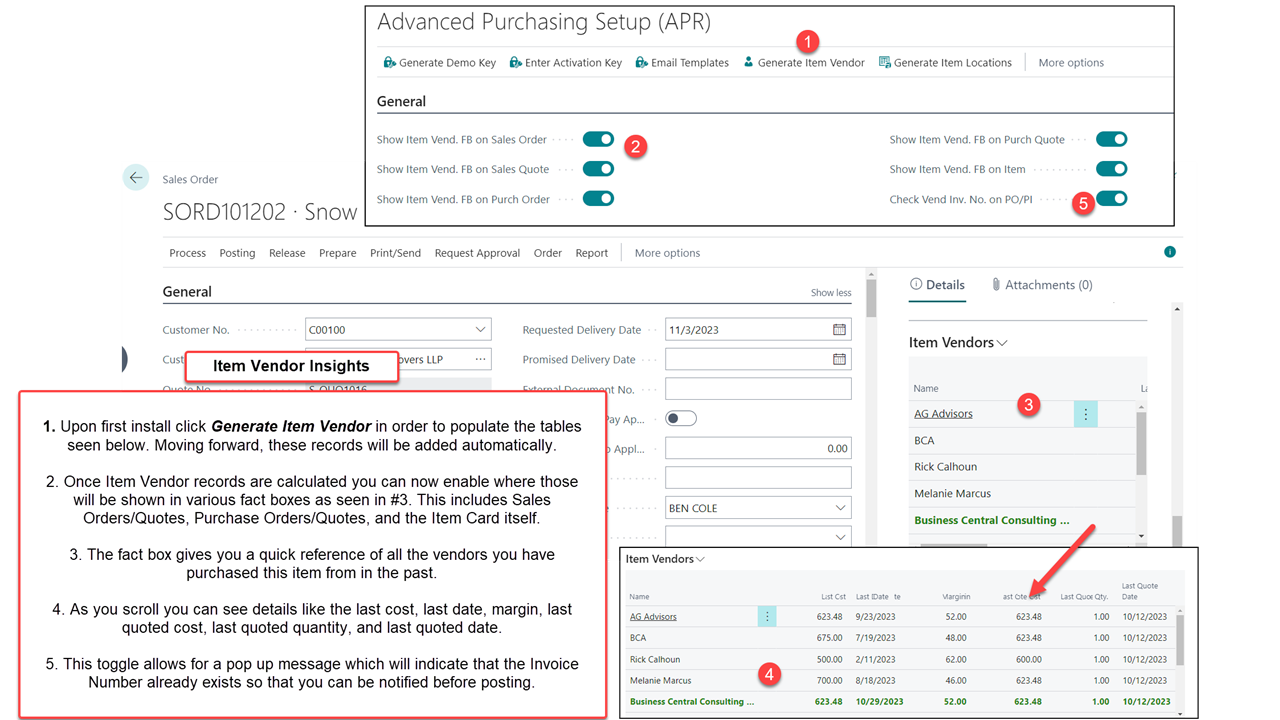
Task: Click the sales order form scrollbar
Action: click(871, 300)
